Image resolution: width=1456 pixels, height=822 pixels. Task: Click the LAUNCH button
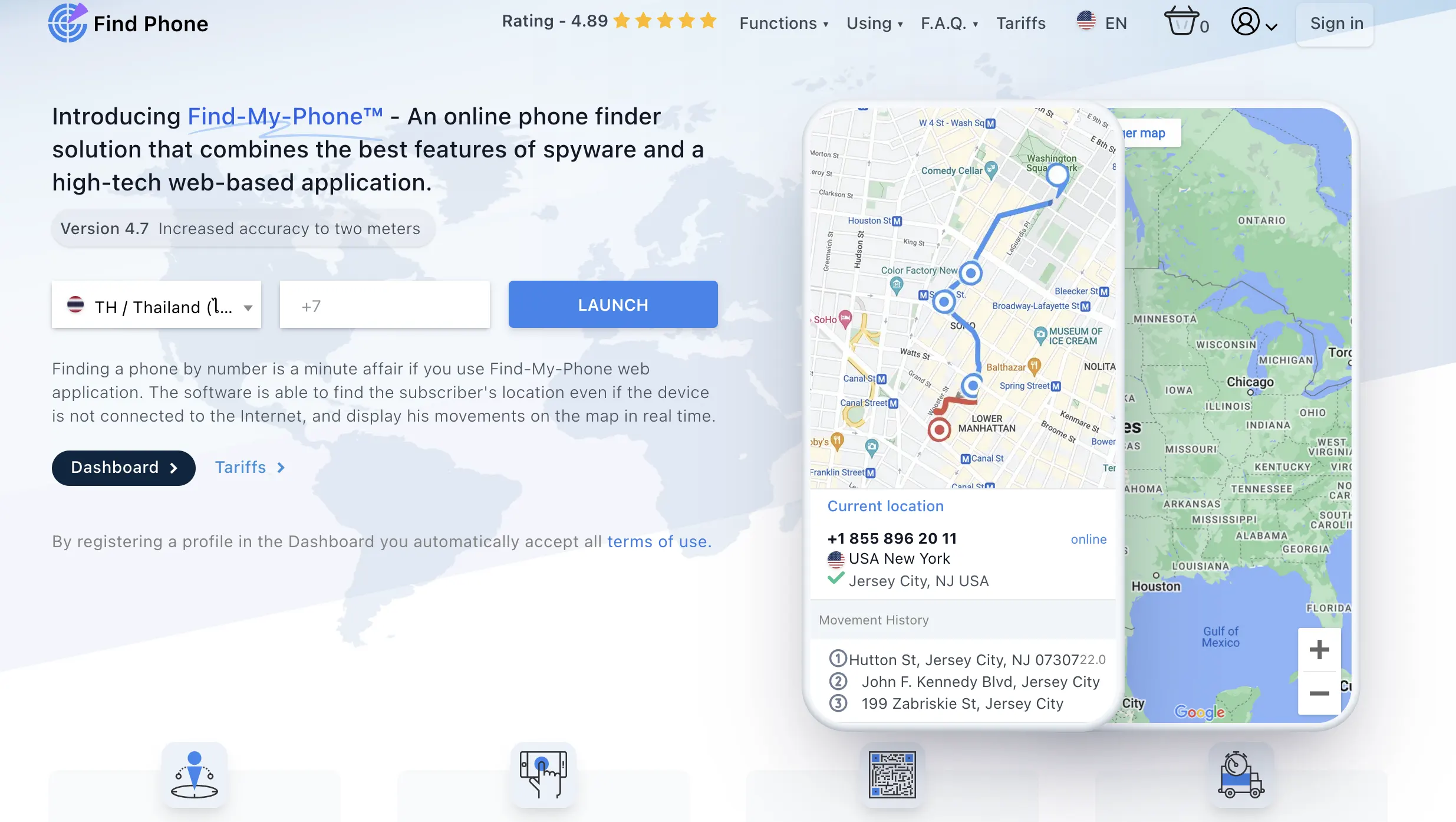(x=613, y=304)
